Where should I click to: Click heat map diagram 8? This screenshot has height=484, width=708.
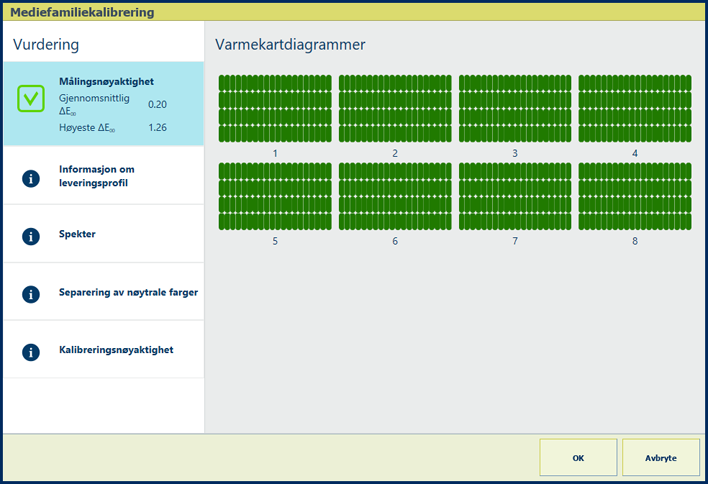[x=635, y=196]
